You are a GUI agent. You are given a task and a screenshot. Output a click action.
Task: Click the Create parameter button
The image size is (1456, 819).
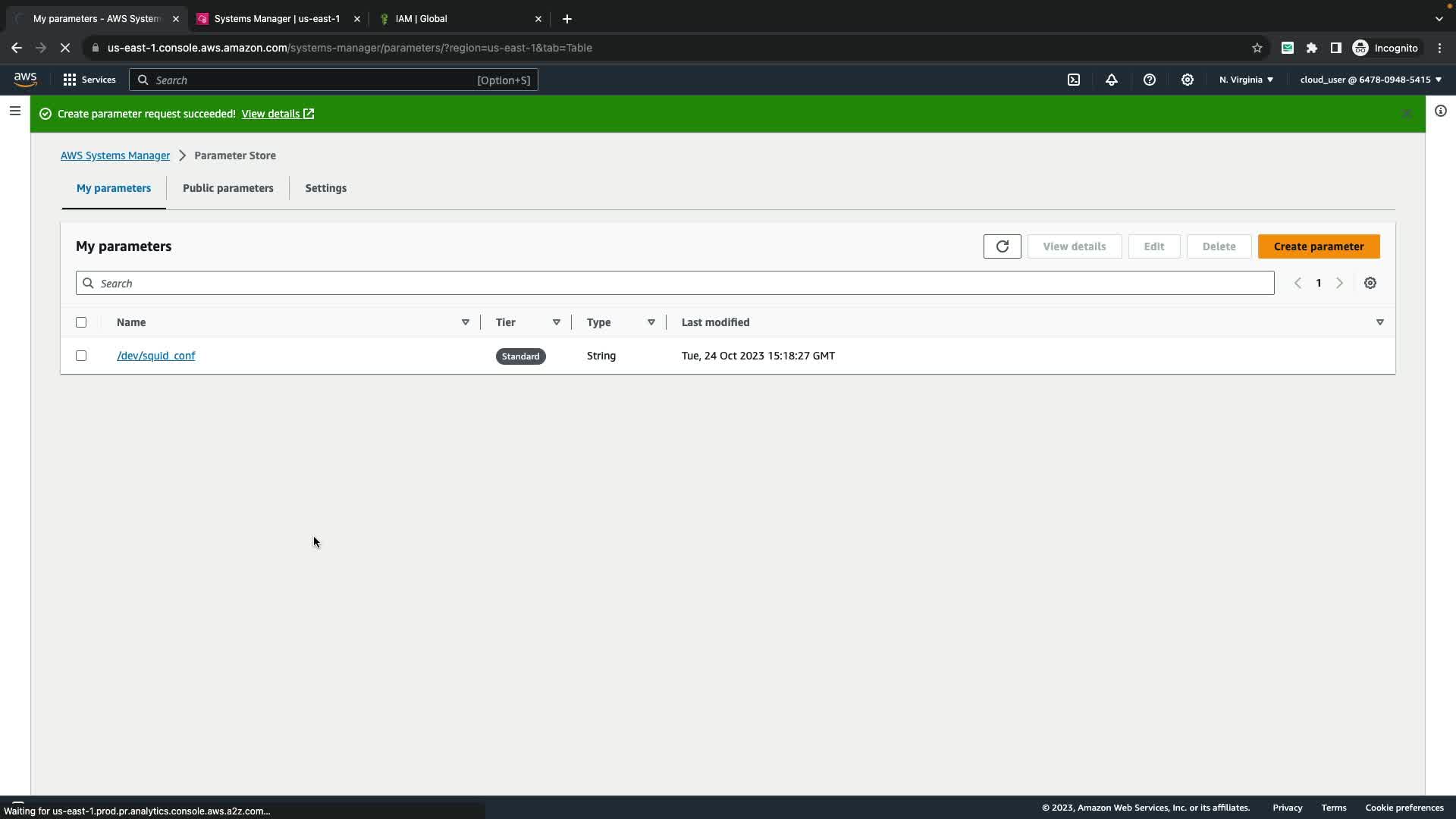point(1318,246)
